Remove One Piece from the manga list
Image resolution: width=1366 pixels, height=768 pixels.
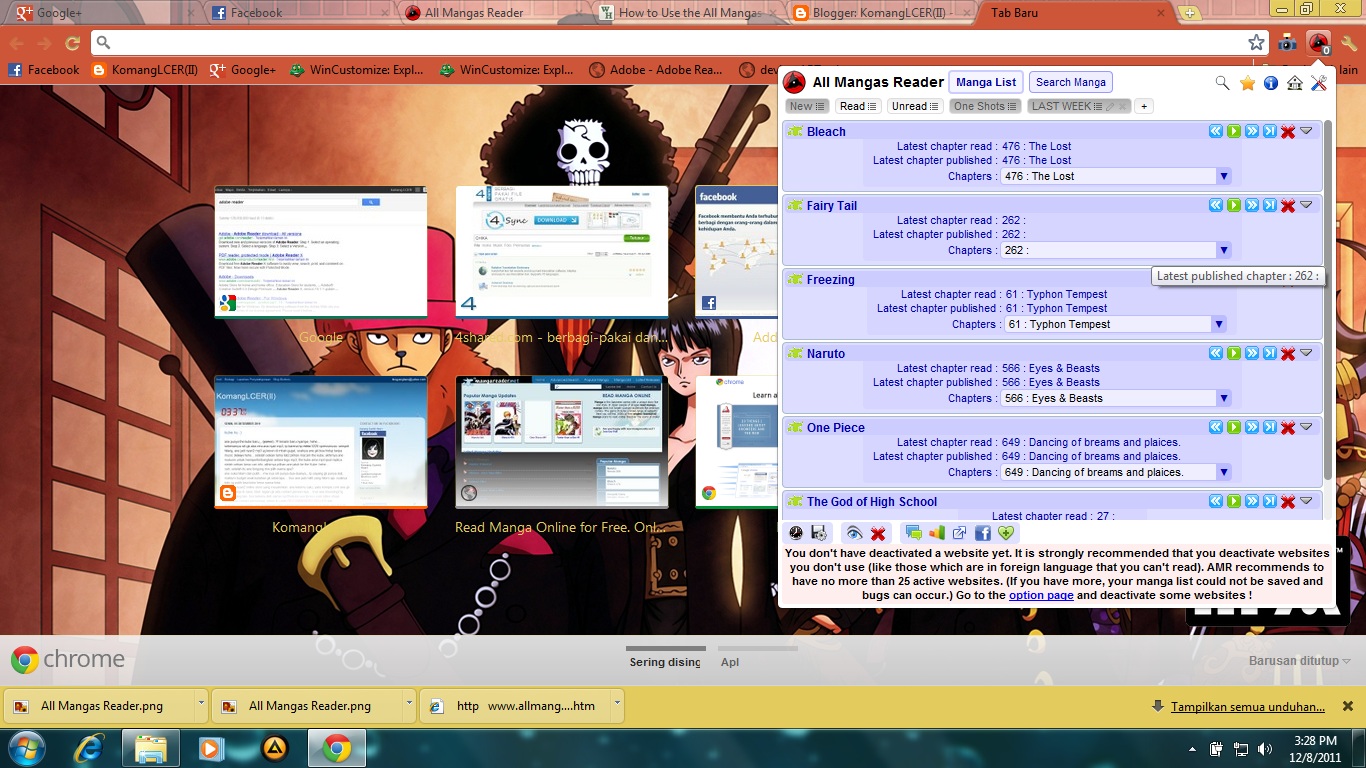[1288, 427]
